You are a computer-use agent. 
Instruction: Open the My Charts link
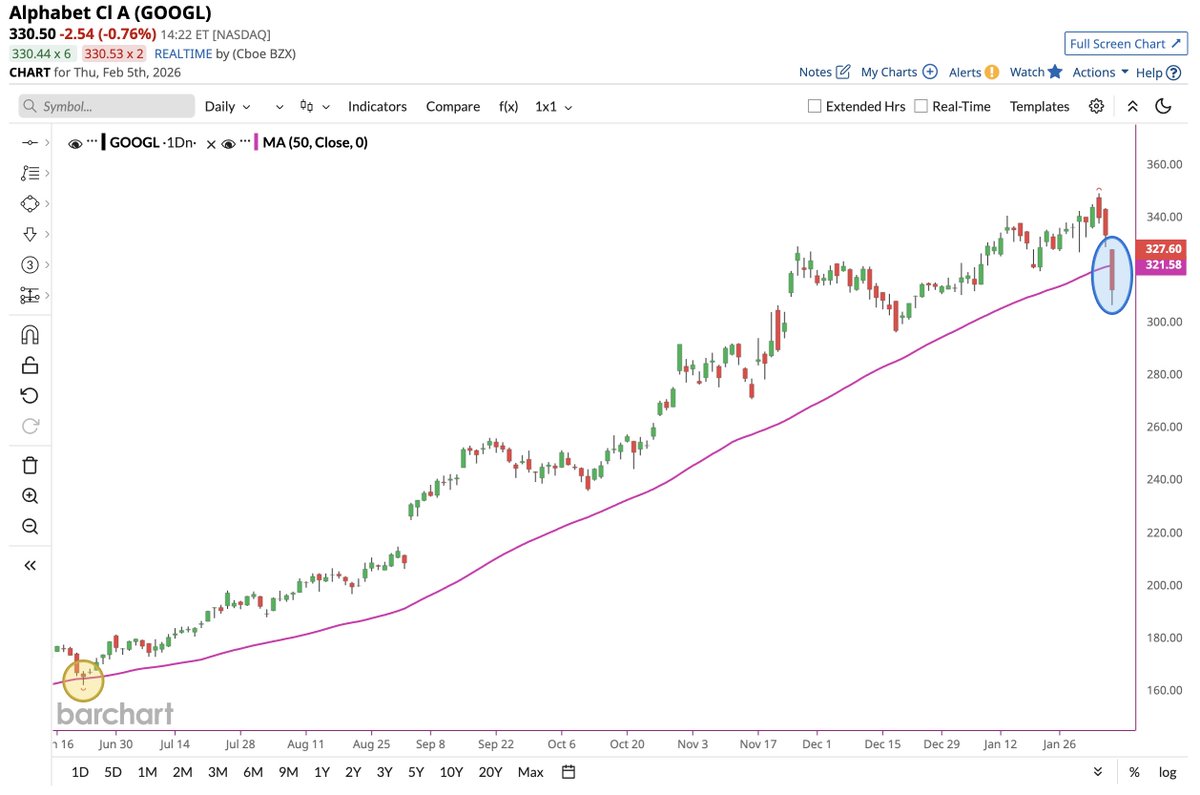[898, 72]
